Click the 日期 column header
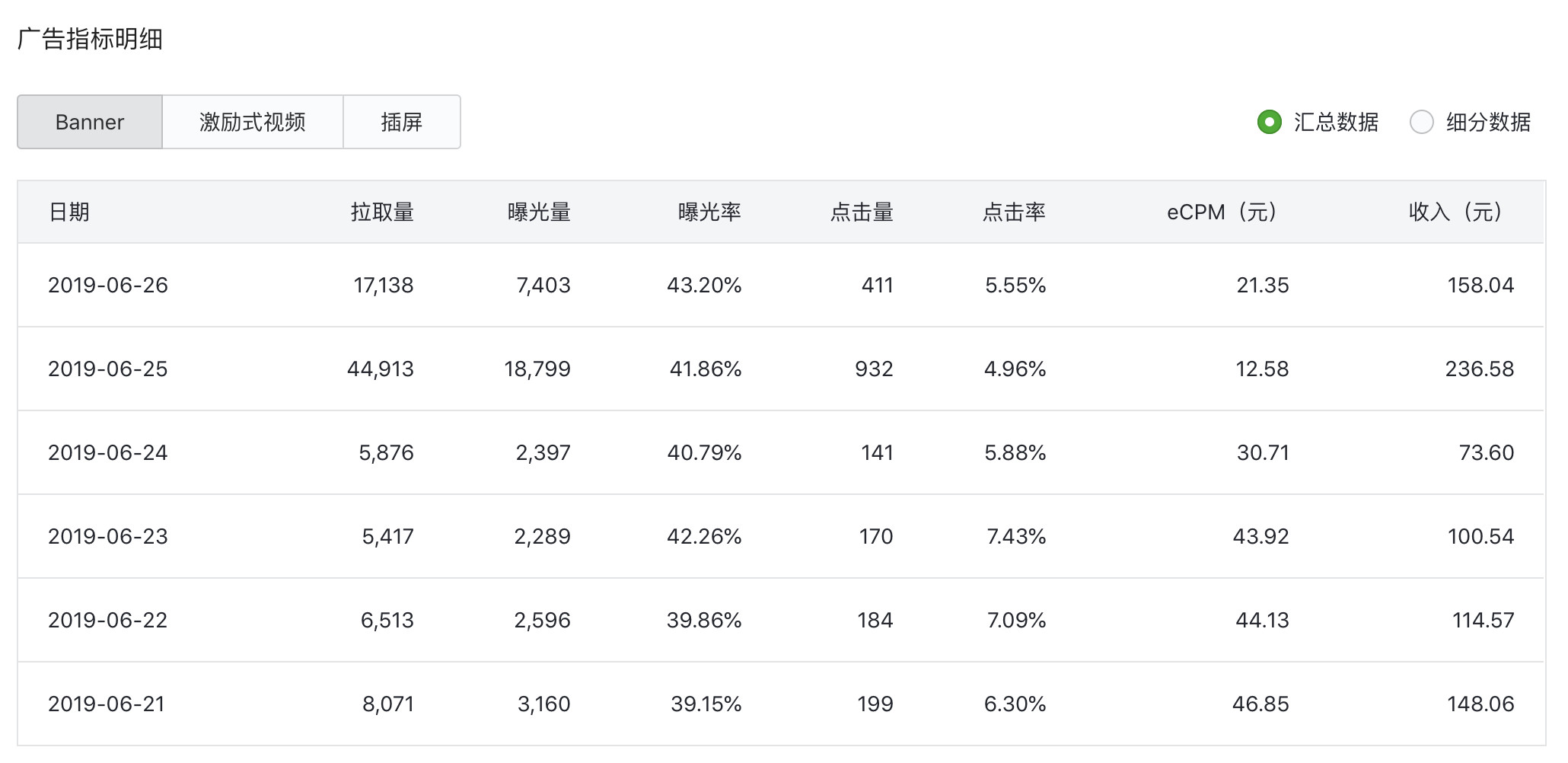 (69, 212)
